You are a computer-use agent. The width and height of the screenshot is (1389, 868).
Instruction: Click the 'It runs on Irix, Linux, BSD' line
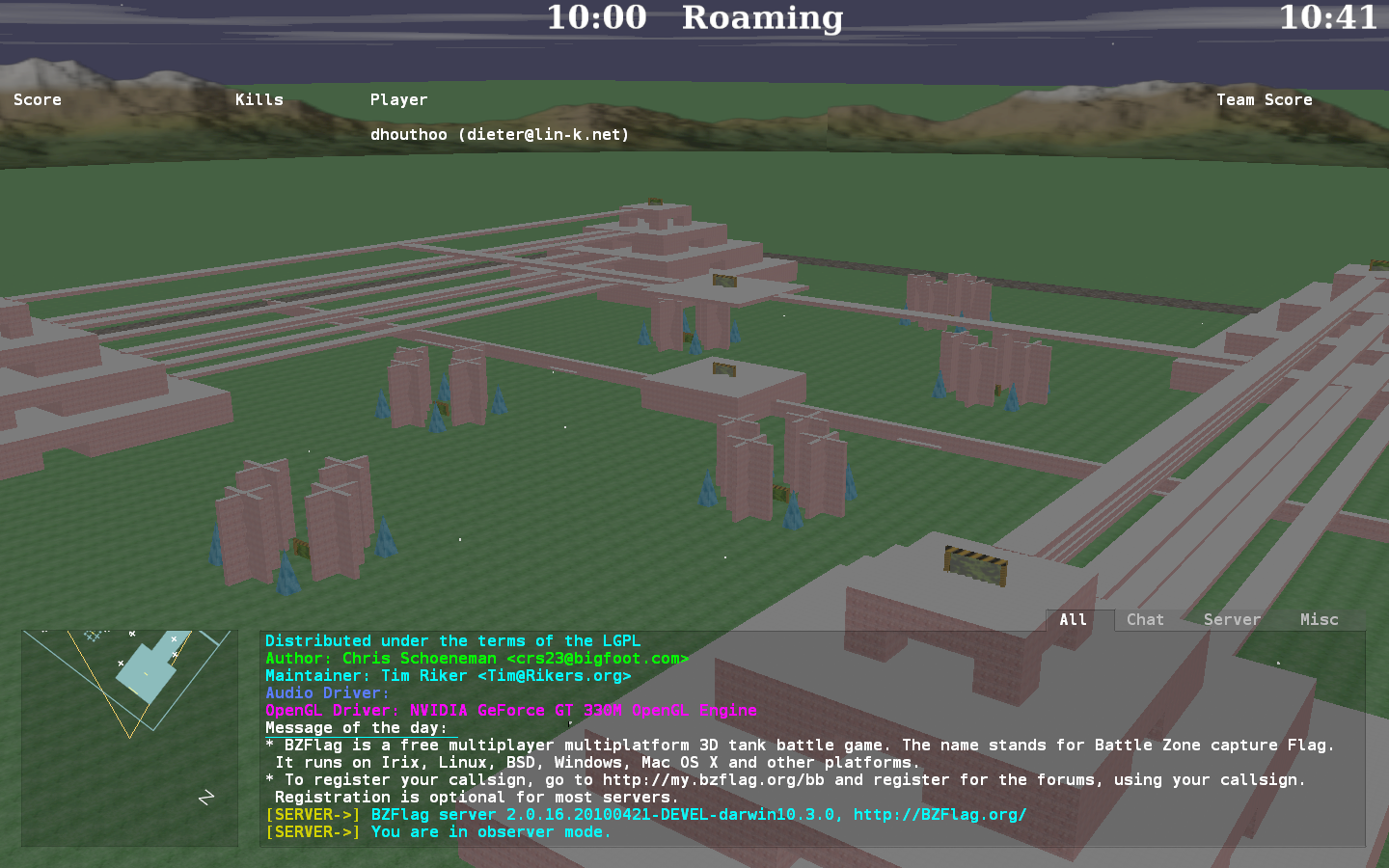[x=597, y=763]
